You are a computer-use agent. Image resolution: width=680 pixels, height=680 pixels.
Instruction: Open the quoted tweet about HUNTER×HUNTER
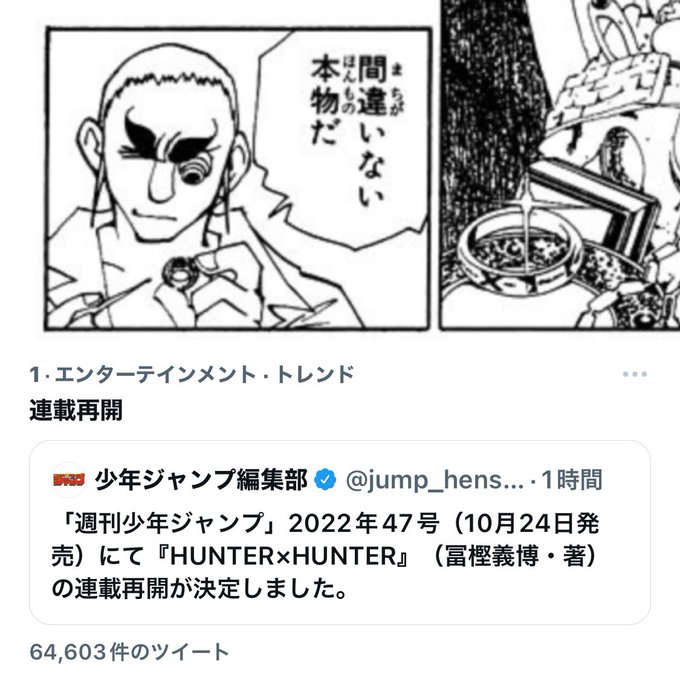340,532
